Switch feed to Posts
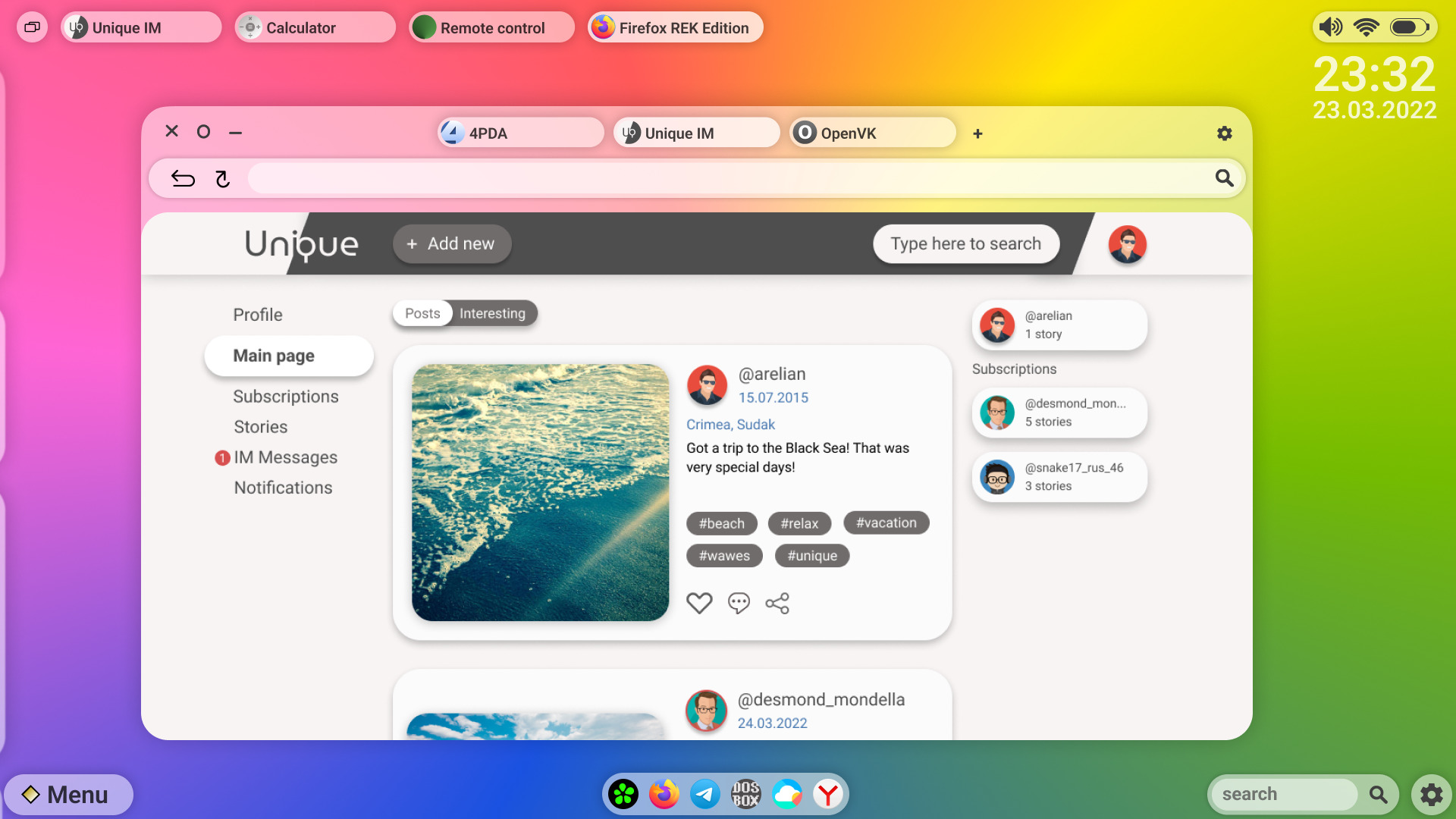Image resolution: width=1456 pixels, height=819 pixels. coord(422,313)
